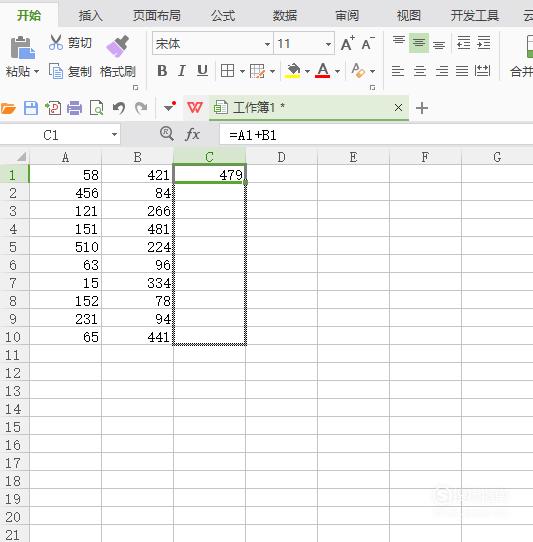Increase font size with A+ icon

347,44
